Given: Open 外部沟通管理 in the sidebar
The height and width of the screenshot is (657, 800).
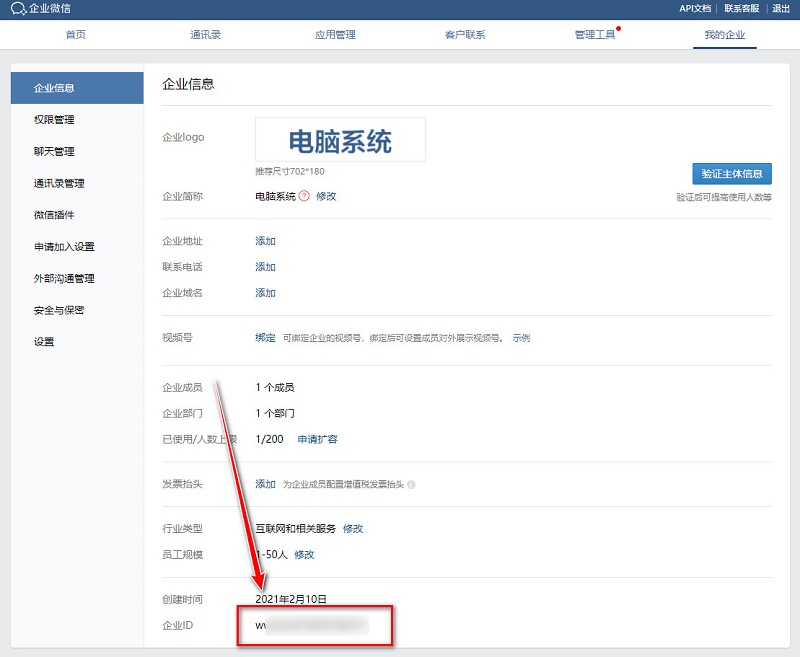Looking at the screenshot, I should click(64, 279).
